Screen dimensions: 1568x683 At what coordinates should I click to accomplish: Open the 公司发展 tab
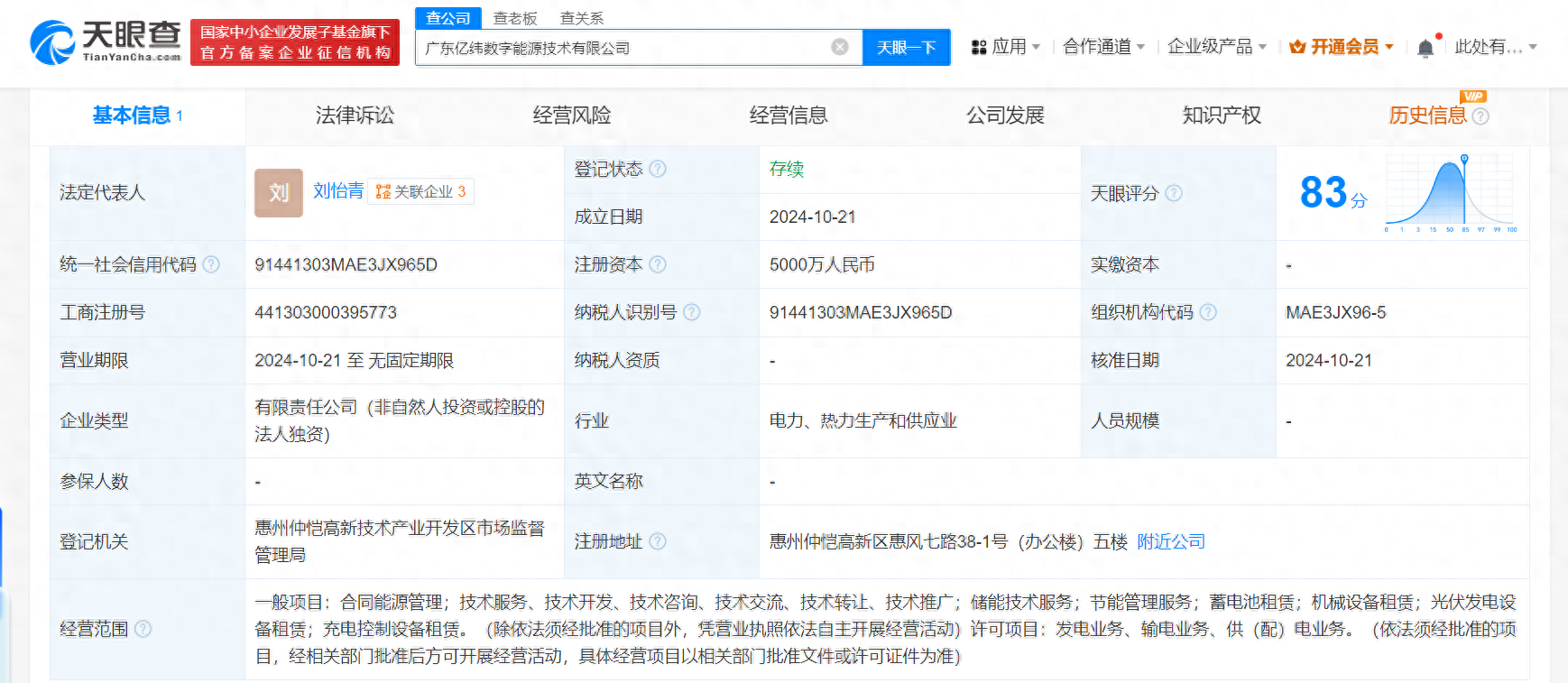point(1005,115)
